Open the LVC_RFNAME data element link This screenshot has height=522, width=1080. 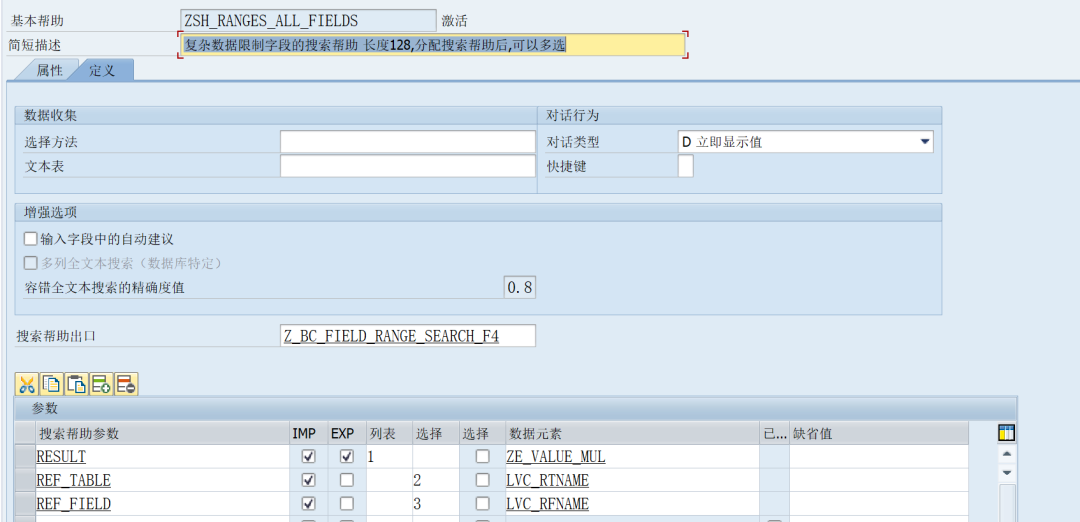pyautogui.click(x=548, y=503)
